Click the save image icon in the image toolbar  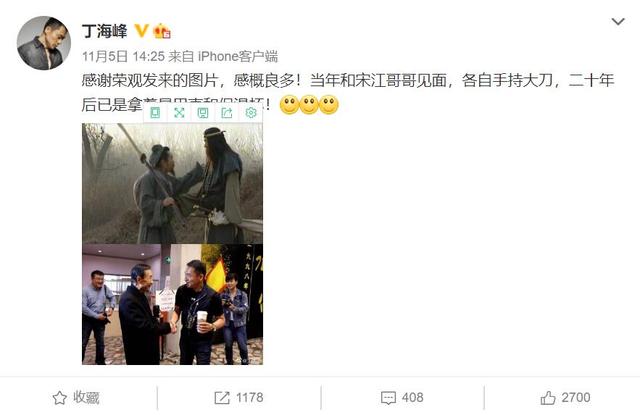(x=203, y=113)
